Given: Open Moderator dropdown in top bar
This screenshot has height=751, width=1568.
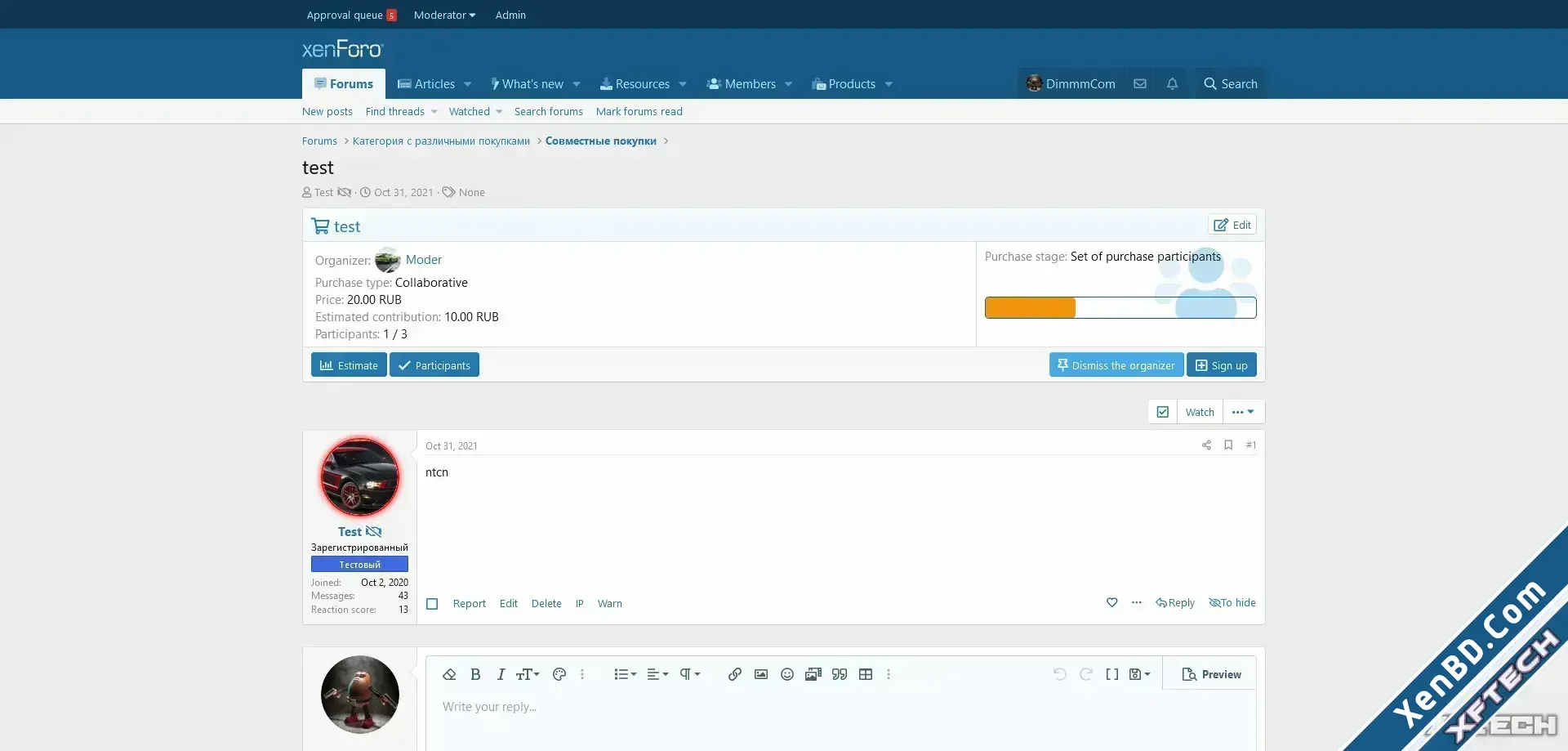Looking at the screenshot, I should [444, 15].
